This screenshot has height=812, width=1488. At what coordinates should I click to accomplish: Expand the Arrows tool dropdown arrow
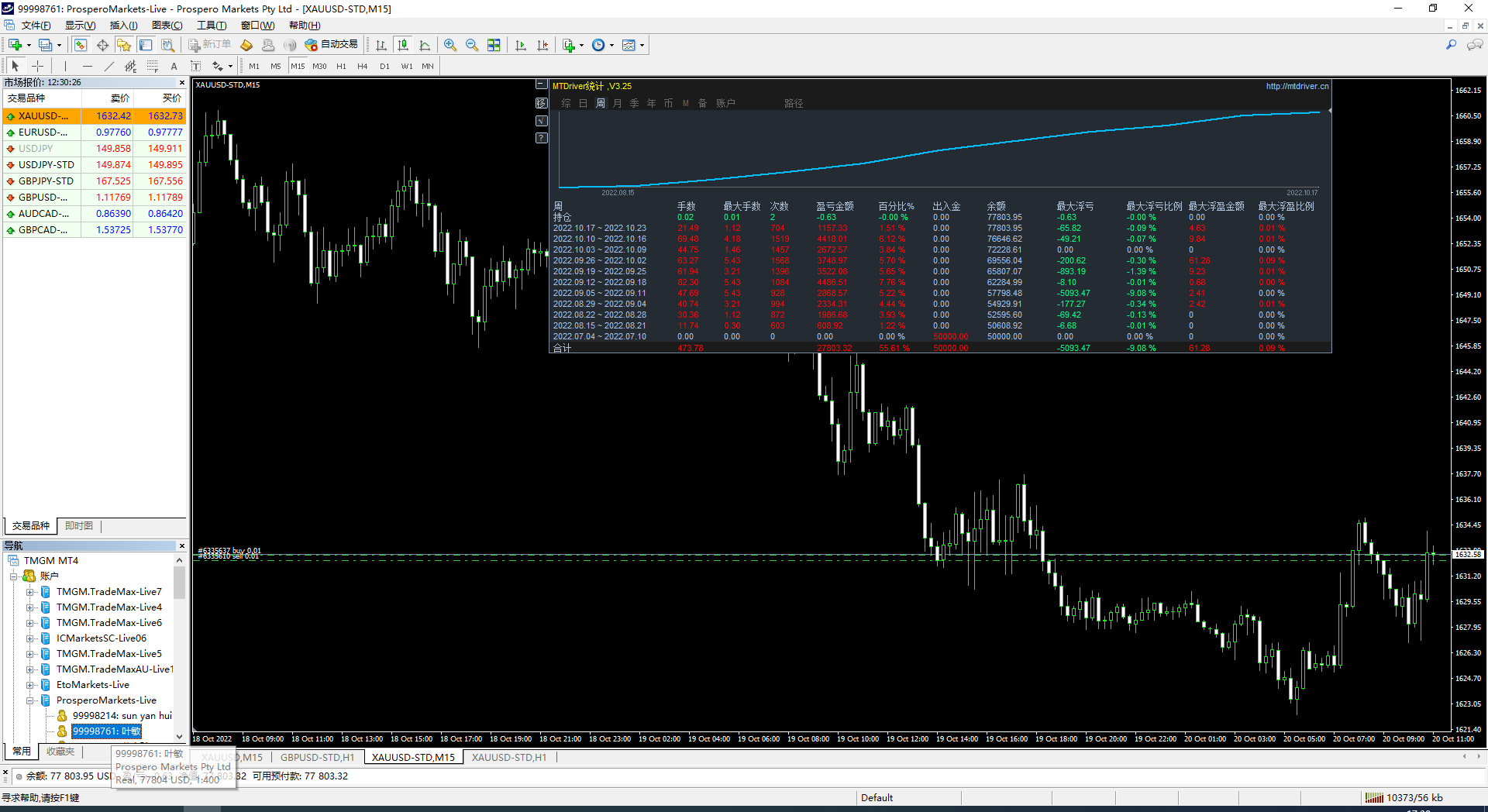coord(230,66)
